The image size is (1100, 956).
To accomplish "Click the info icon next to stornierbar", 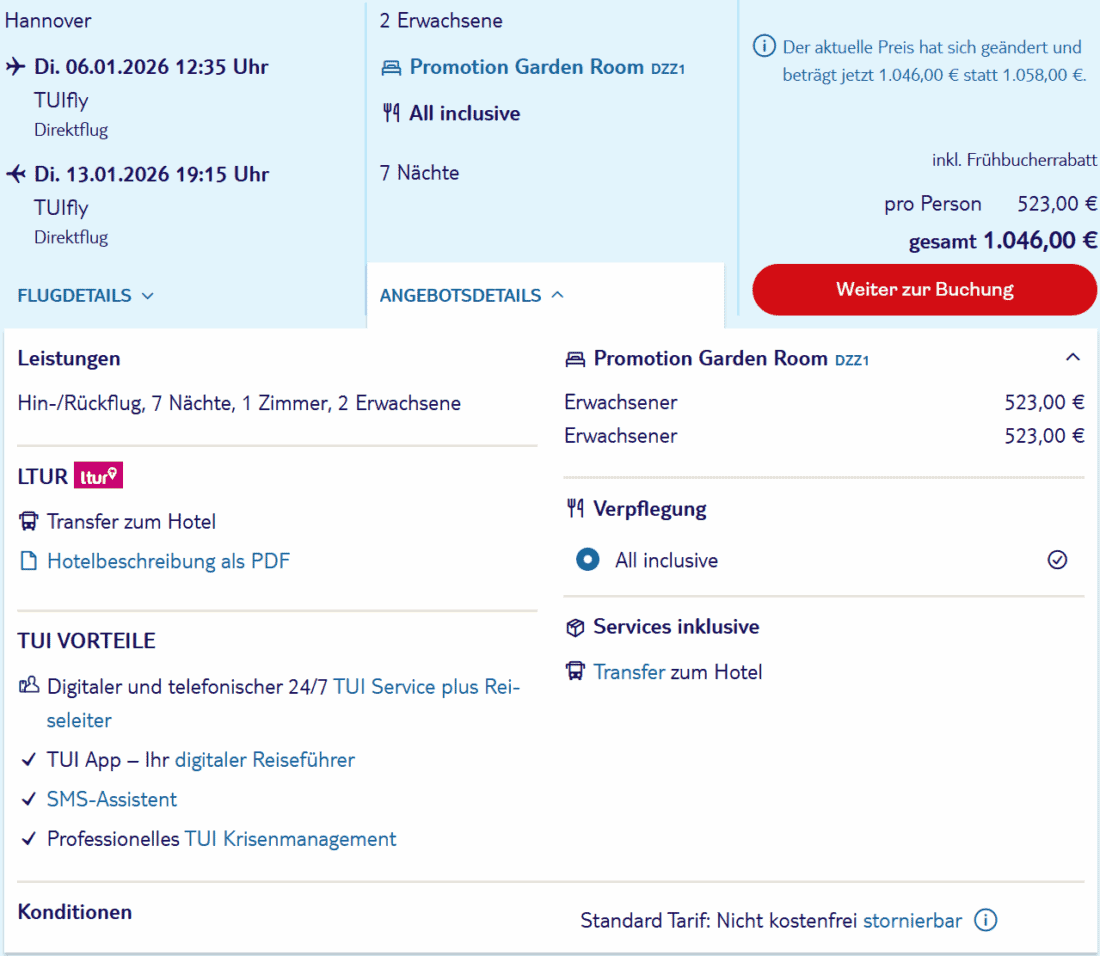I will (985, 920).
